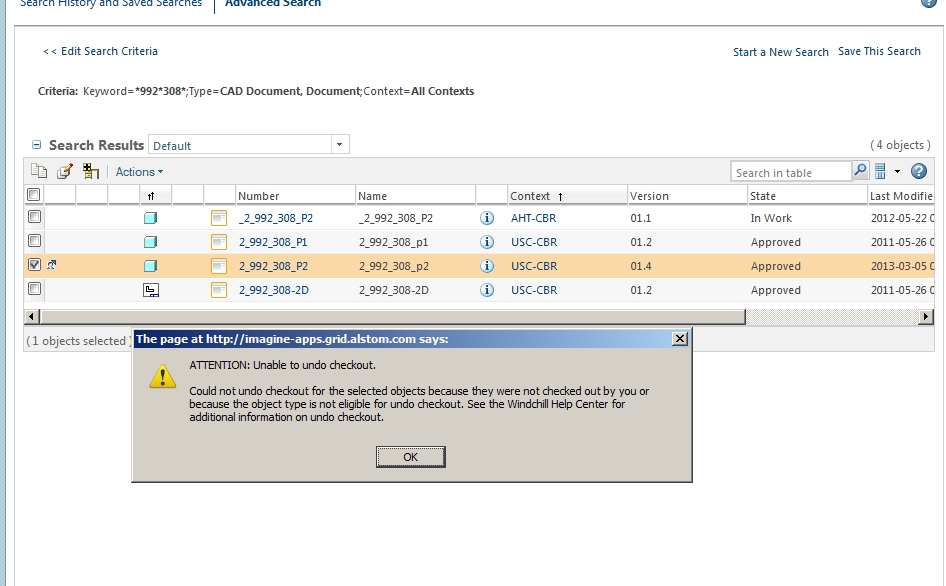The image size is (946, 586).
Task: Click OK in the undo checkout dialog
Action: tap(411, 457)
